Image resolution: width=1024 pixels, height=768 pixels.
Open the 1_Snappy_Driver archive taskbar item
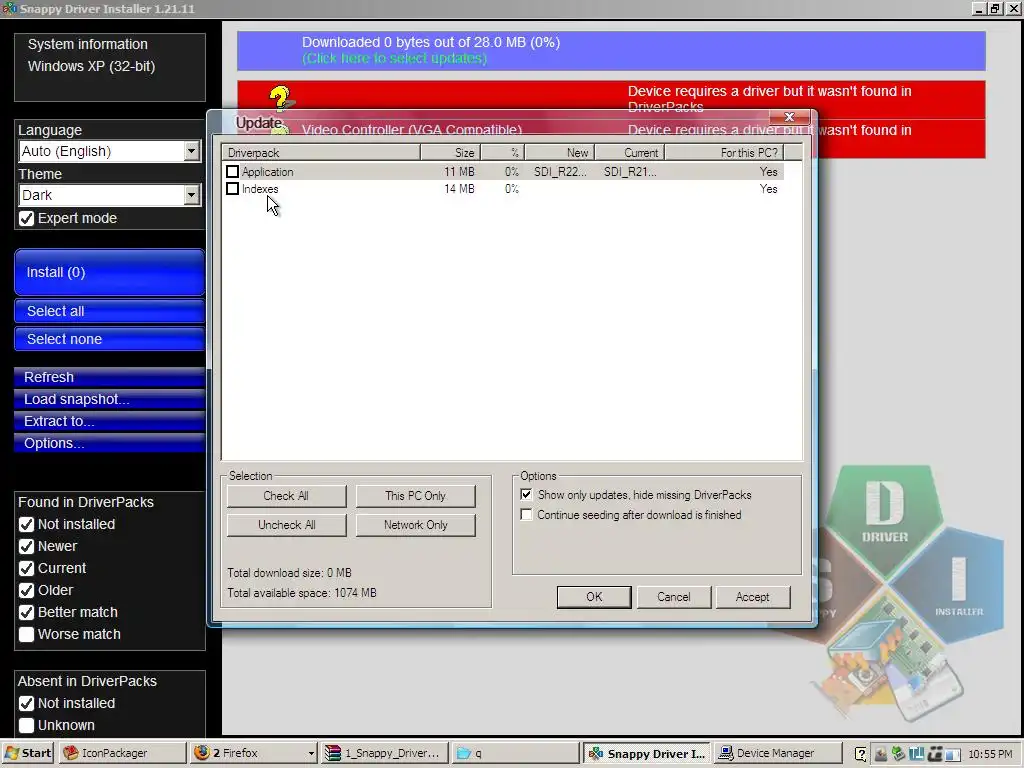[386, 753]
